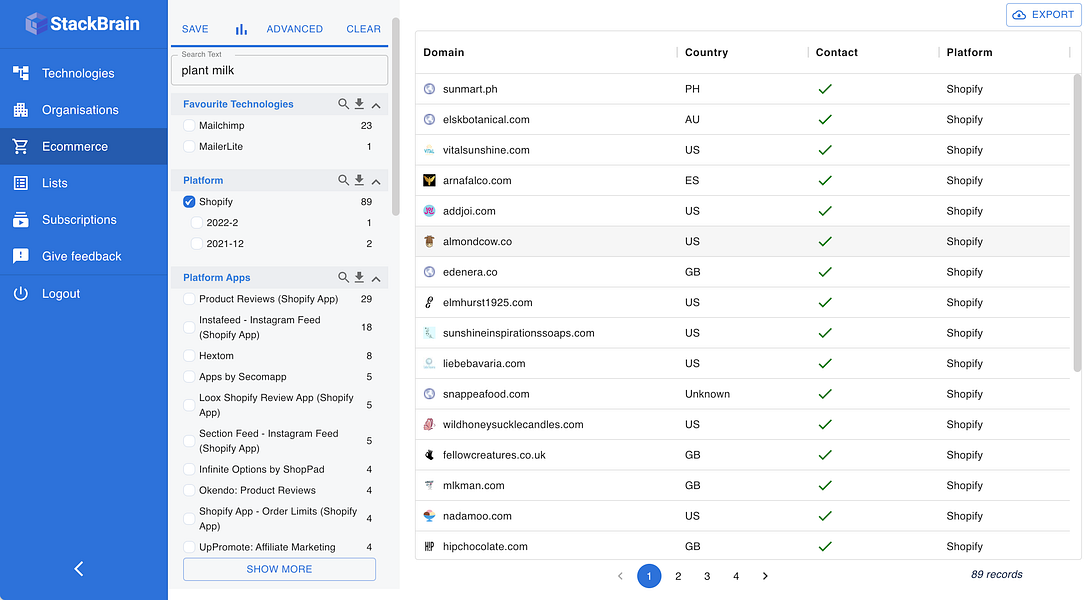Download Favourite Technologies list
This screenshot has height=600, width=1086.
(x=359, y=104)
